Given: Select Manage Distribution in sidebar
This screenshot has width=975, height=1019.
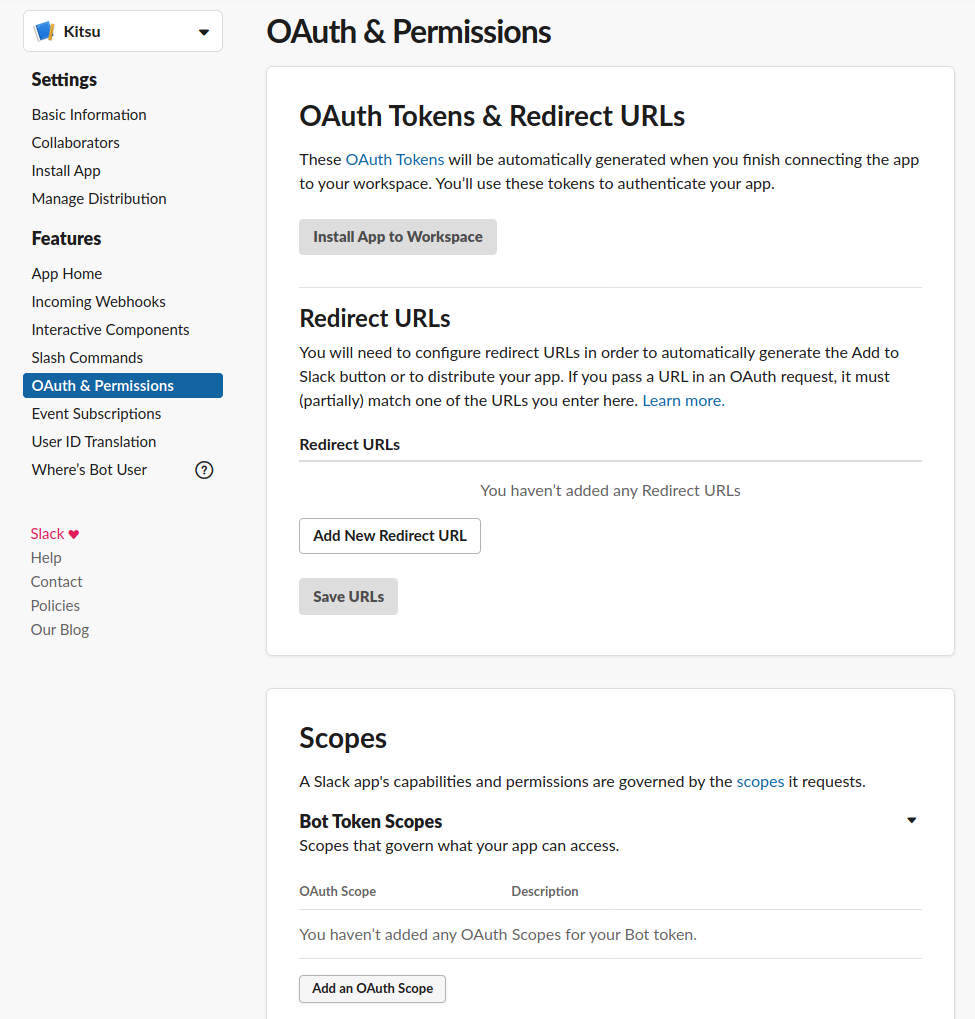Looking at the screenshot, I should click(x=99, y=199).
